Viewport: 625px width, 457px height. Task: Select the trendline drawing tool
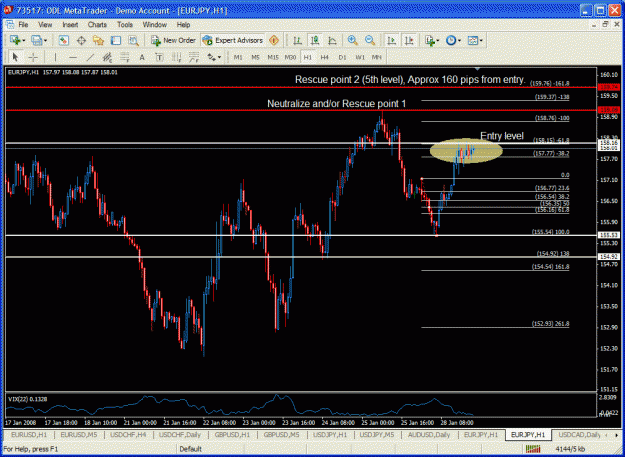(90, 57)
